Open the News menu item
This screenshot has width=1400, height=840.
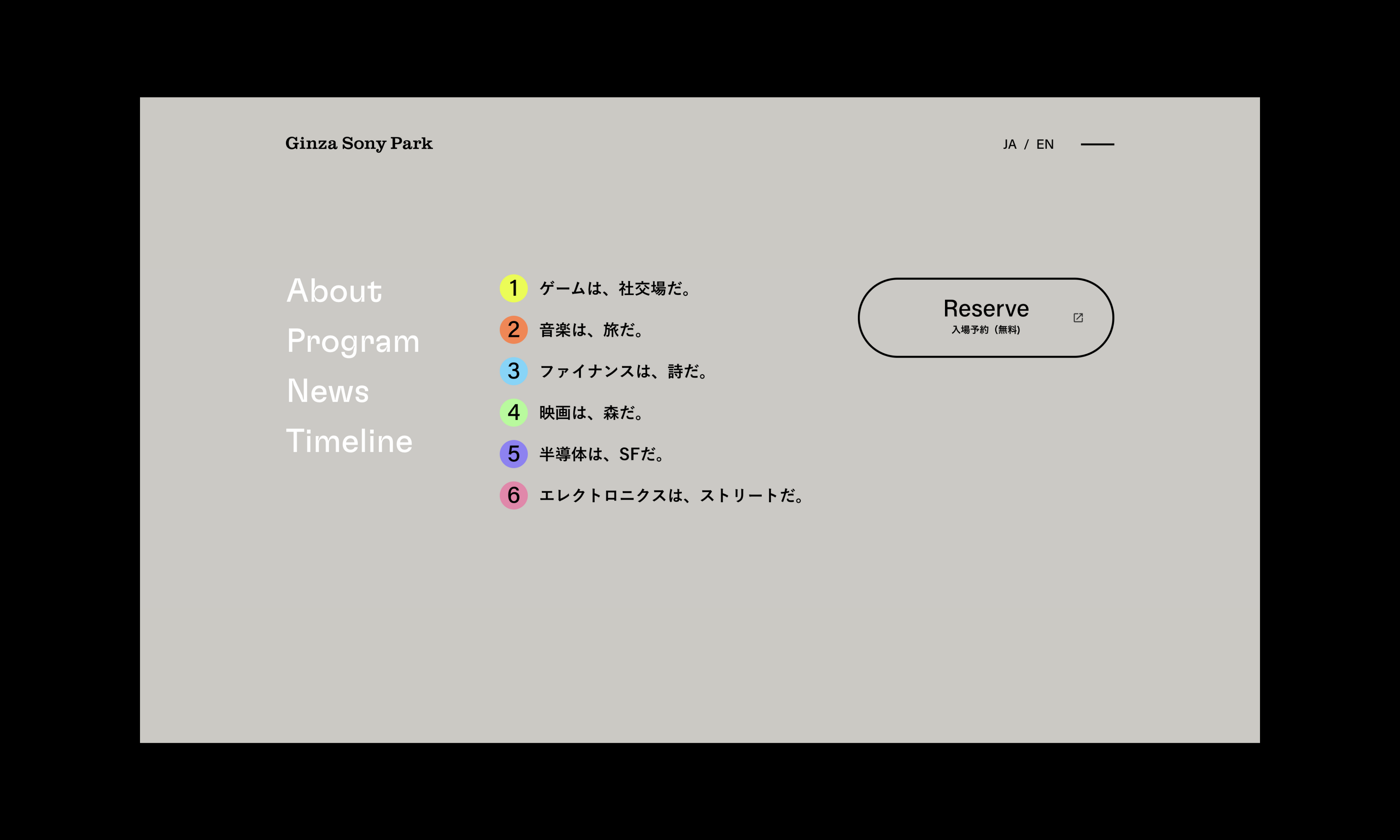328,391
